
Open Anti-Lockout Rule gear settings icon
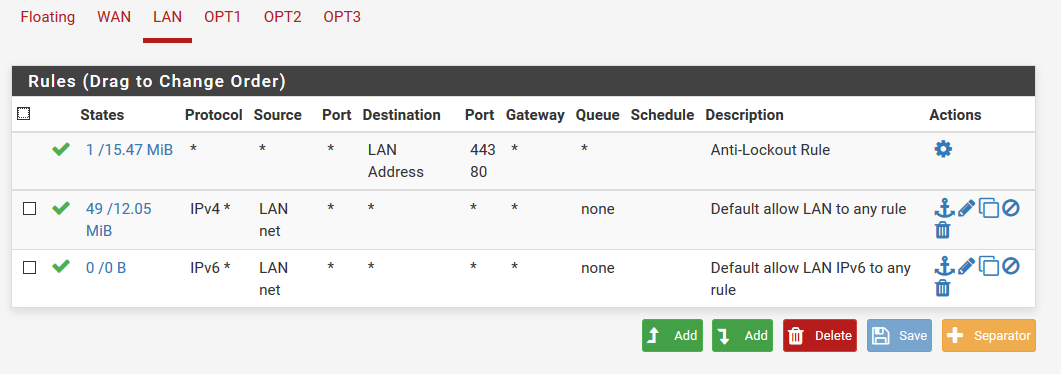tap(943, 149)
